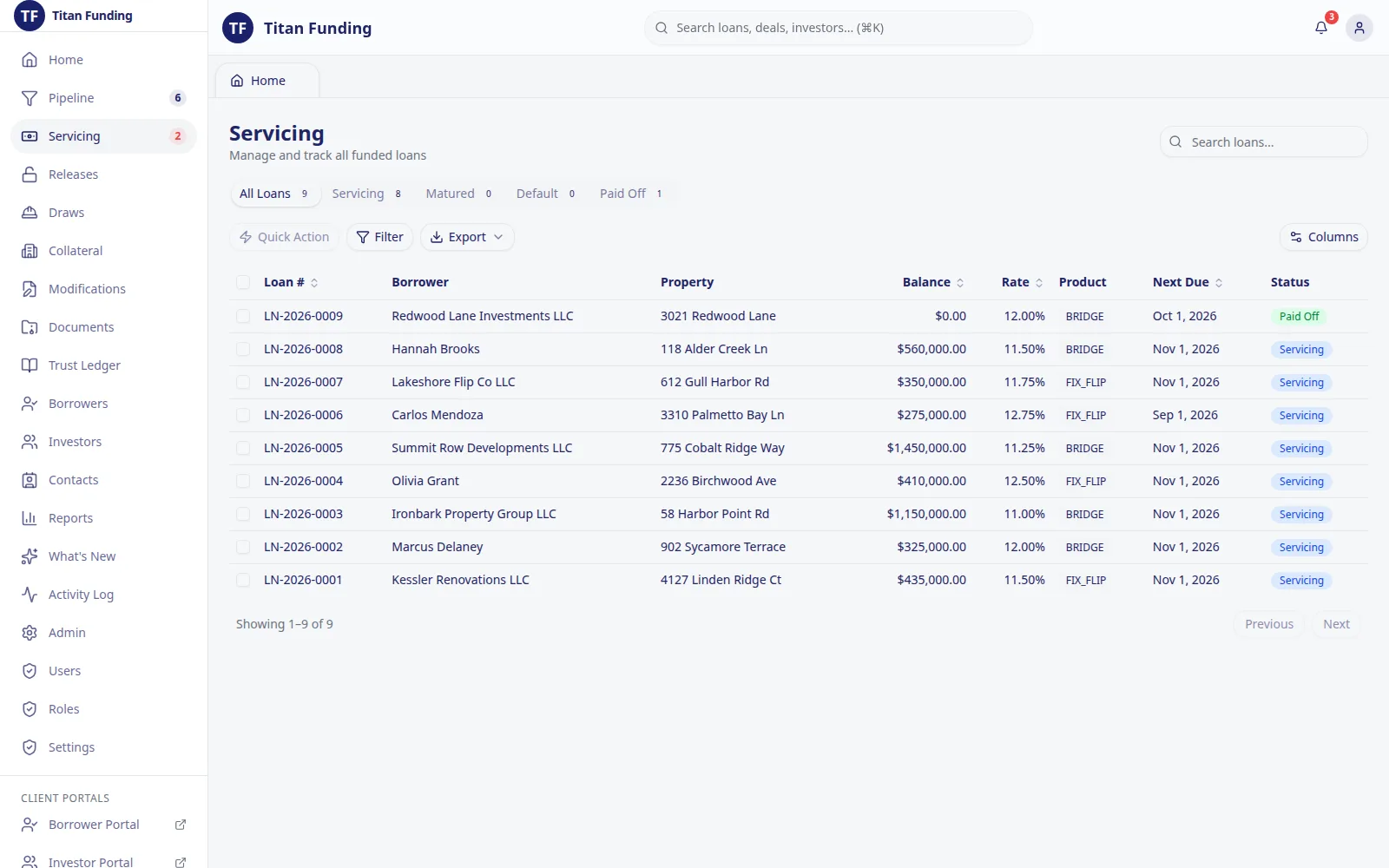Open Borrowers person icon in sidebar
This screenshot has width=1389, height=868.
click(x=30, y=404)
